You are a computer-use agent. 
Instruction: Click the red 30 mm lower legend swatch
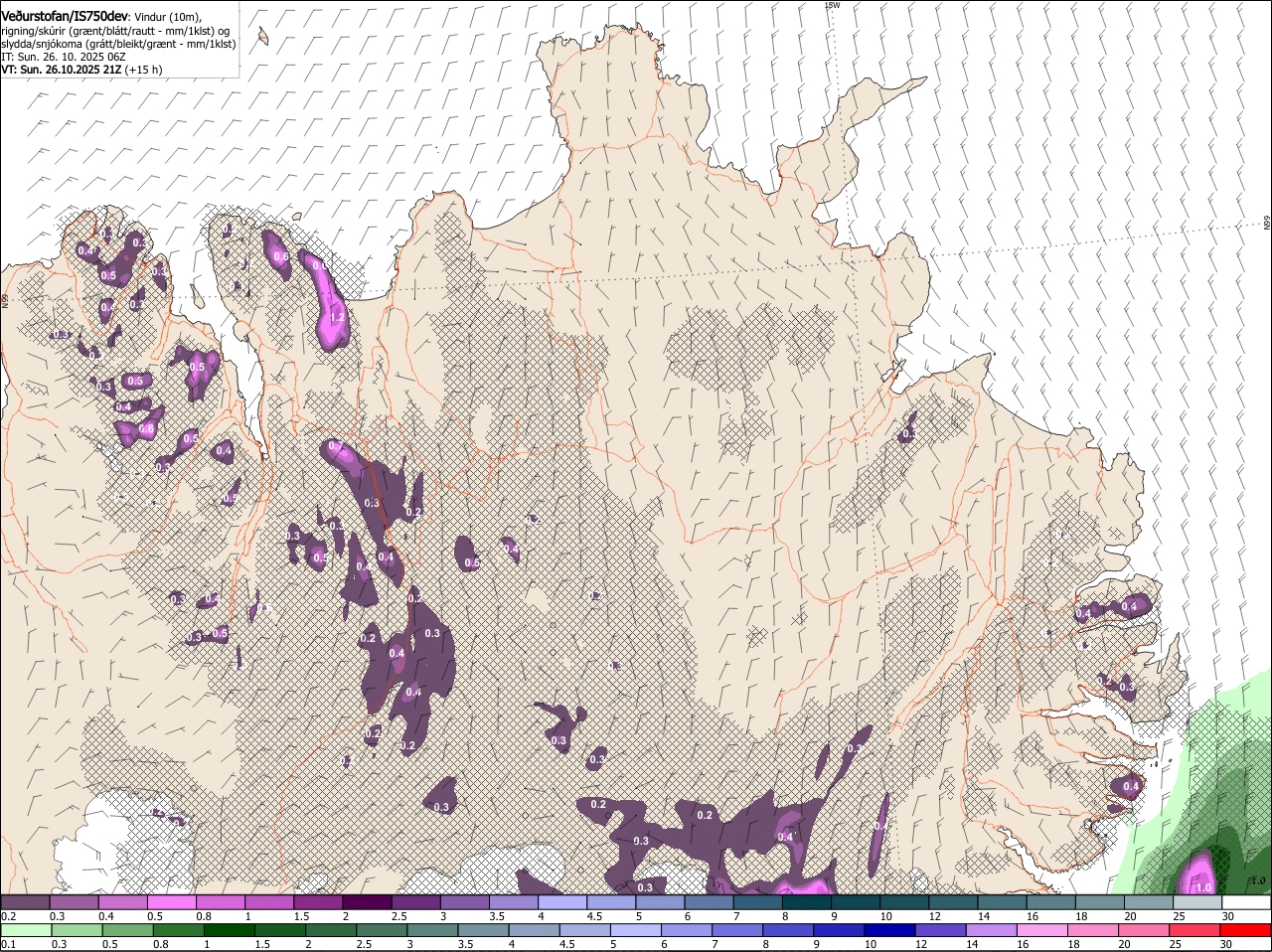tap(1246, 930)
